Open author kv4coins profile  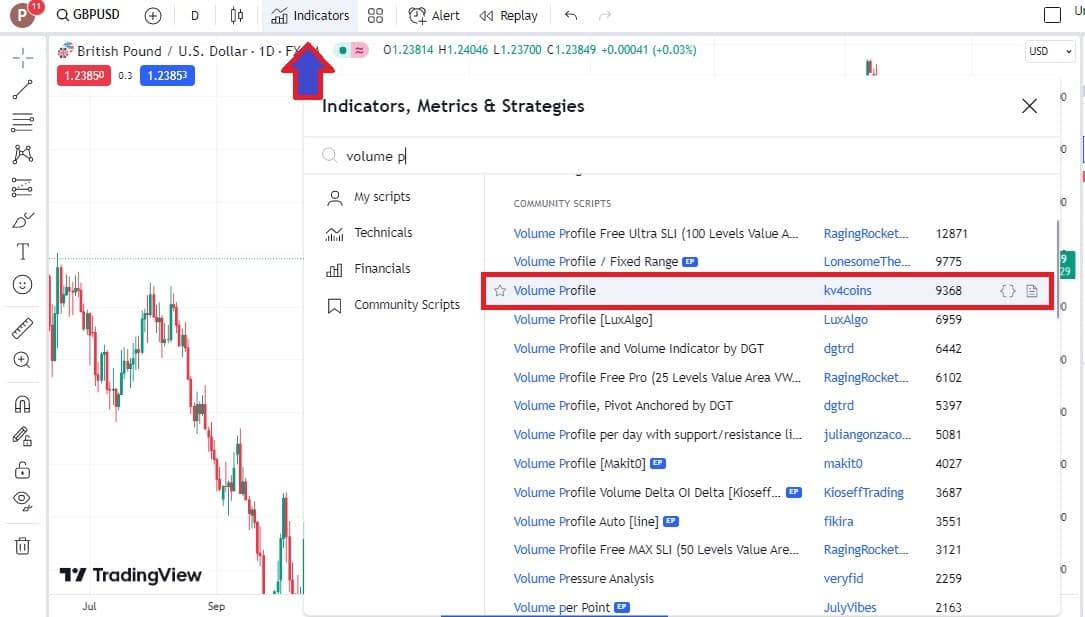(x=847, y=291)
